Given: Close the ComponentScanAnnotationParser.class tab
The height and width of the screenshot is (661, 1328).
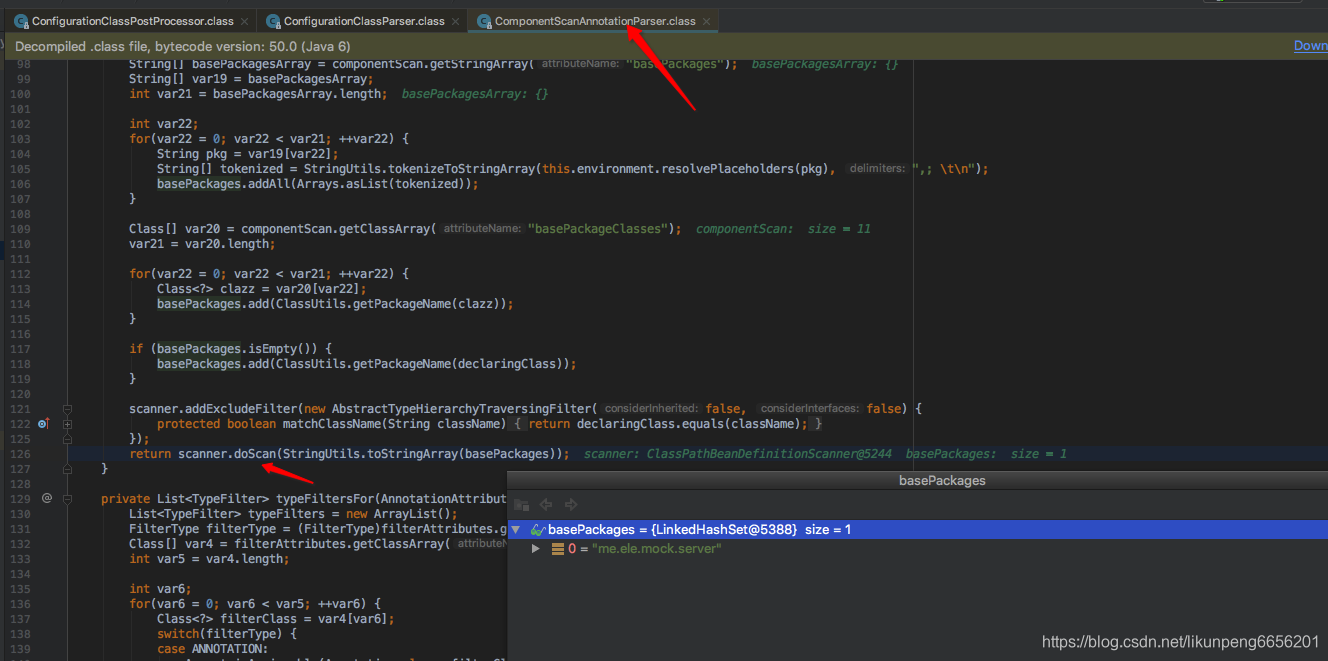Looking at the screenshot, I should [706, 21].
